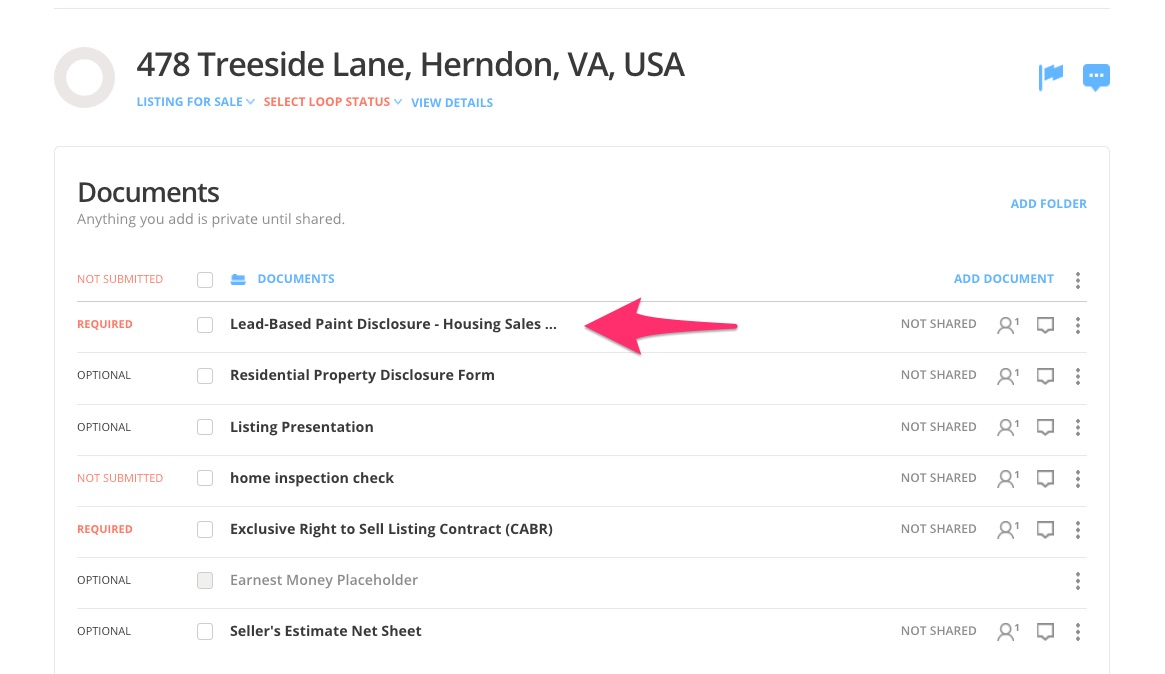1165x674 pixels.
Task: Tick checkbox for Lead-Based Paint Disclosure
Action: [x=205, y=325]
